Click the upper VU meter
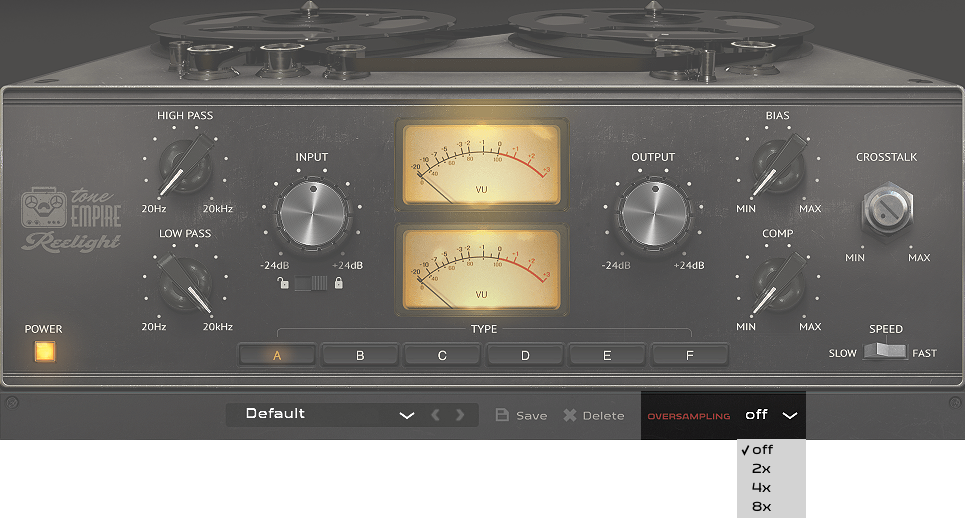965x518 pixels. pyautogui.click(x=481, y=163)
